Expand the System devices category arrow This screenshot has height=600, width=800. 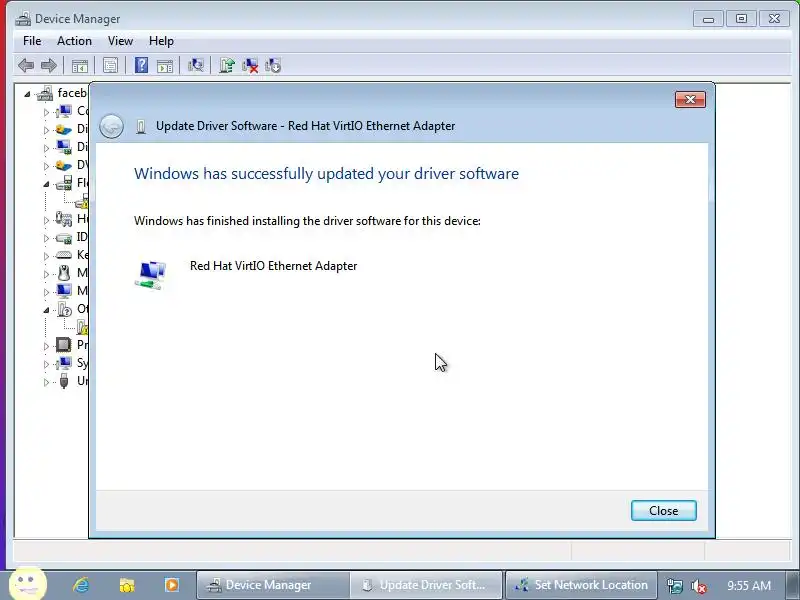(x=46, y=364)
